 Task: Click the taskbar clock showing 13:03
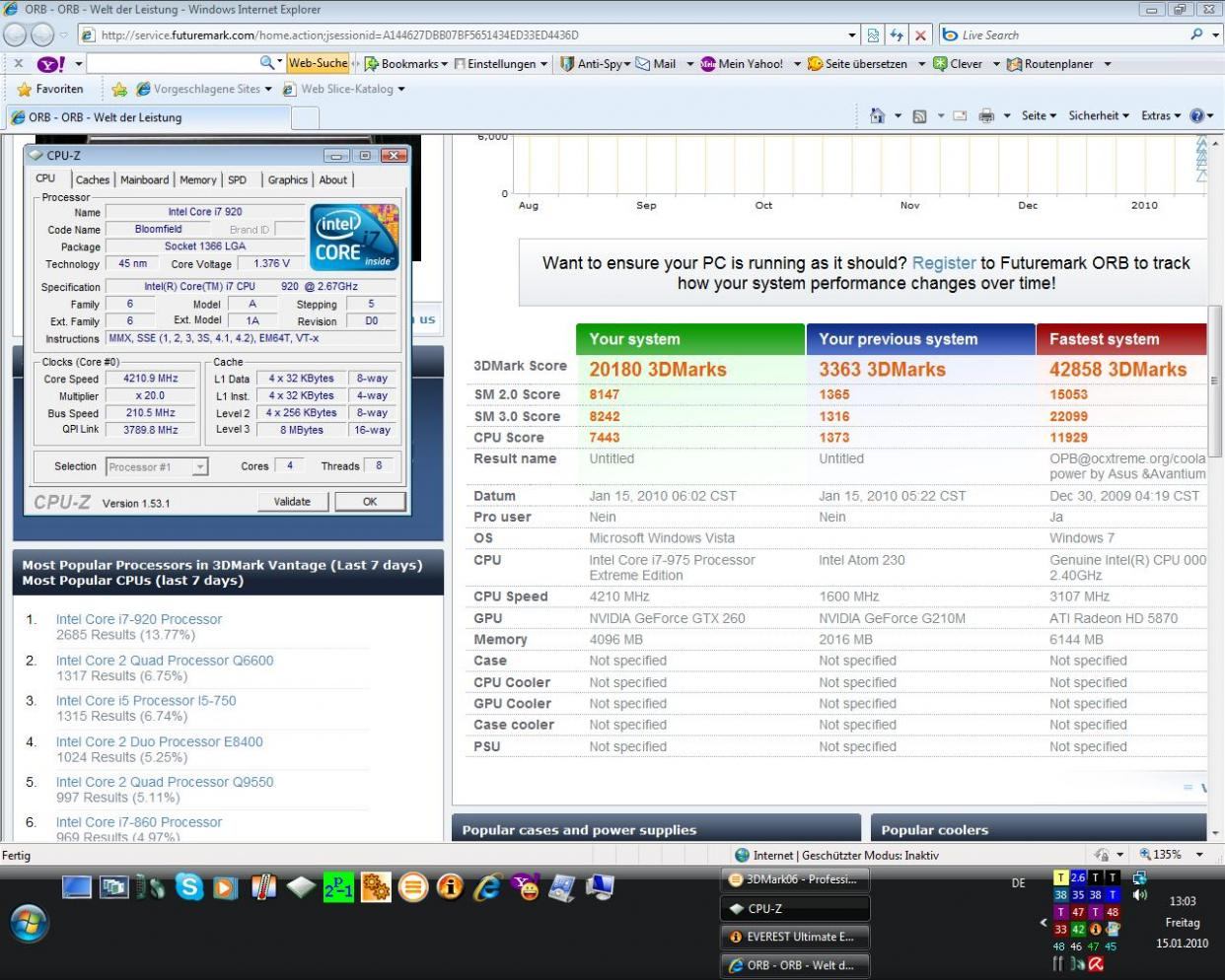click(x=1183, y=901)
